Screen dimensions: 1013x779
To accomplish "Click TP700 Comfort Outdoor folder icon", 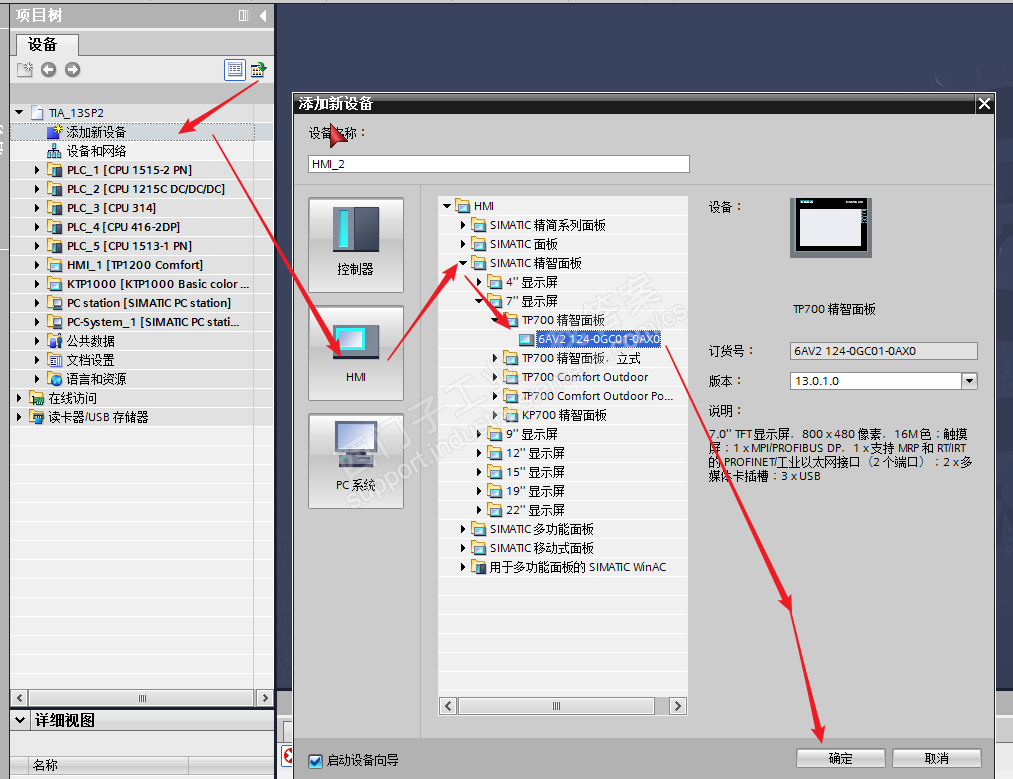I will click(x=510, y=377).
